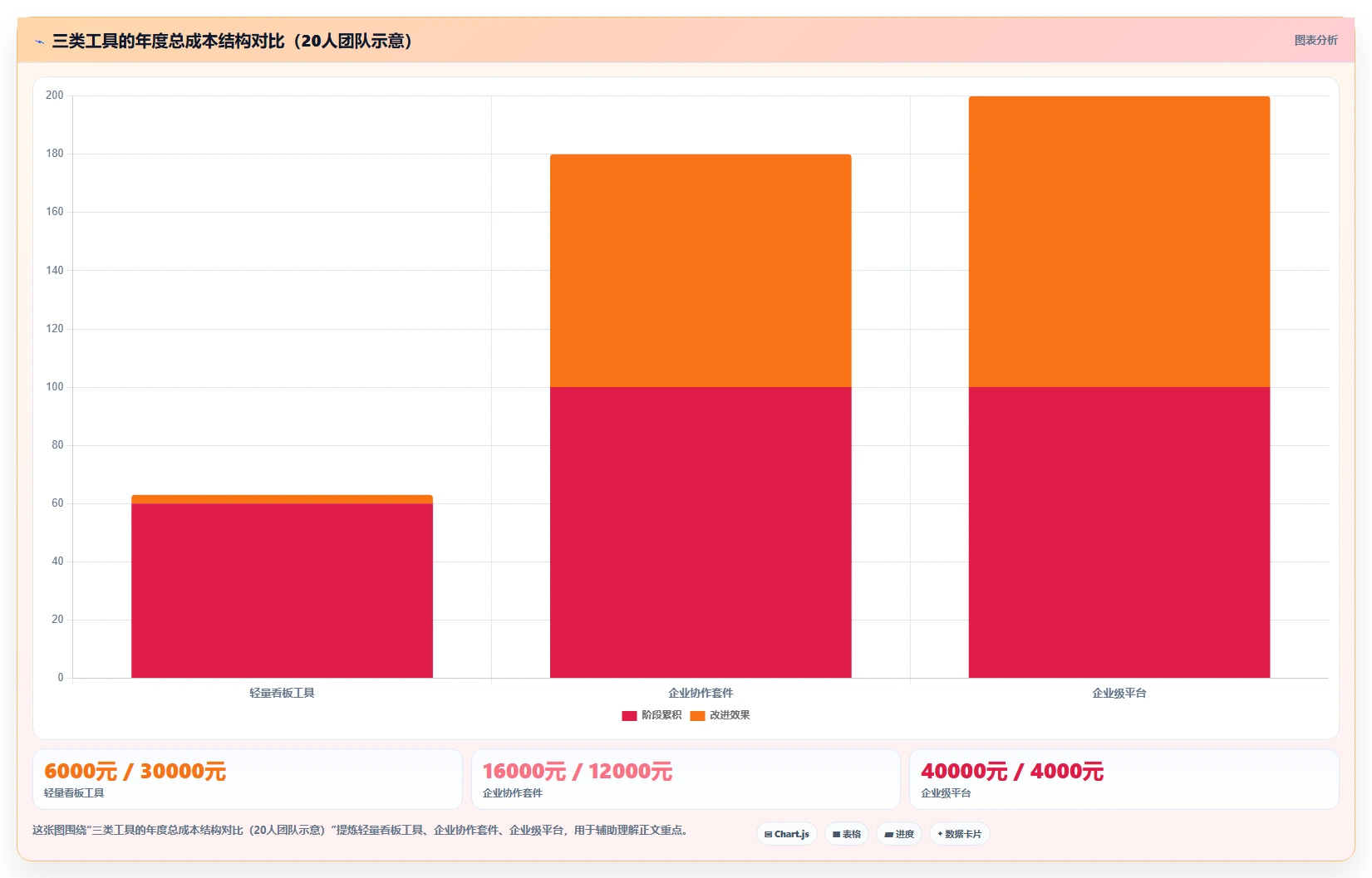1372x878 pixels.
Task: Click the description sentence starting 这张图围绕
Action: [x=360, y=830]
